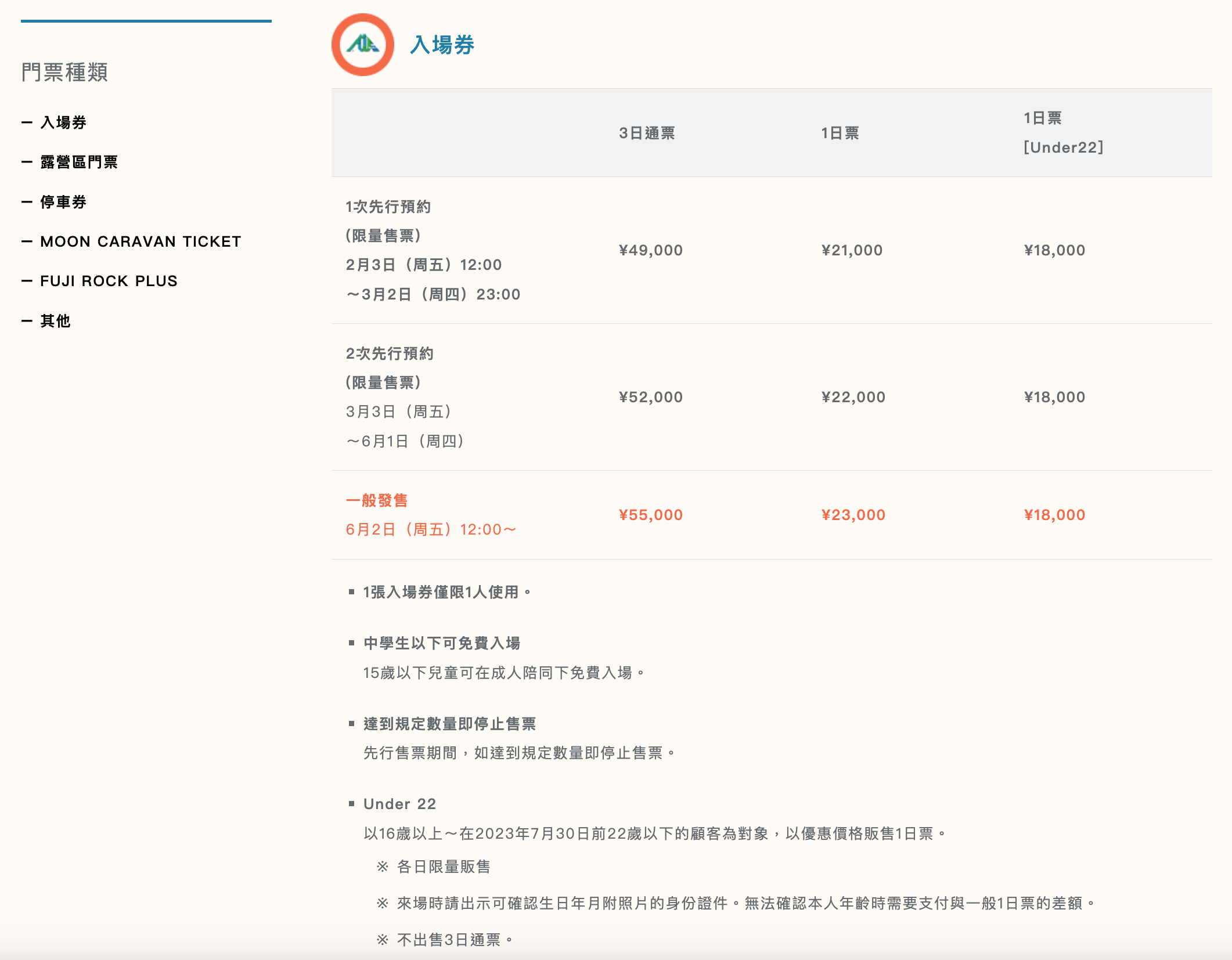The image size is (1232, 960).
Task: Click the ¥52,000 second presale price
Action: [x=650, y=397]
